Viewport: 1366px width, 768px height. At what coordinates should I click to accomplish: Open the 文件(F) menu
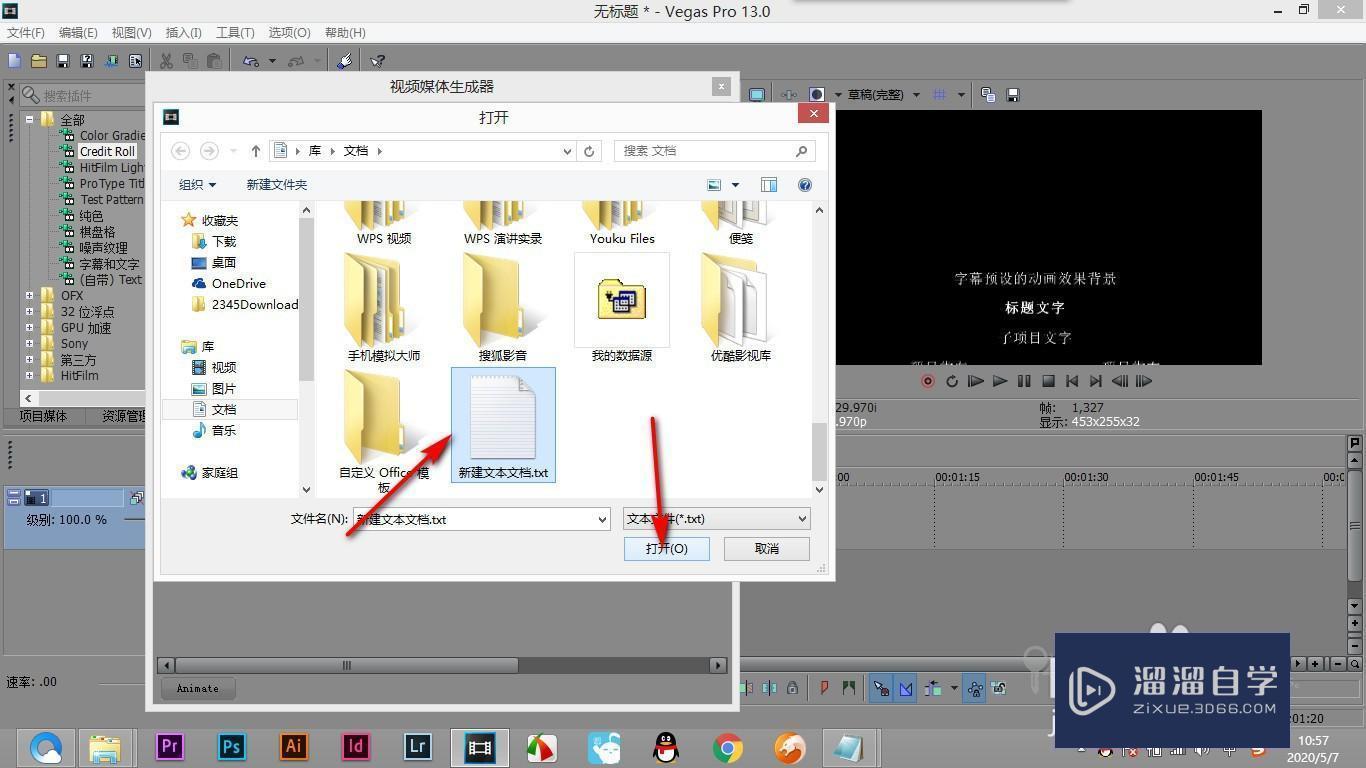[26, 33]
